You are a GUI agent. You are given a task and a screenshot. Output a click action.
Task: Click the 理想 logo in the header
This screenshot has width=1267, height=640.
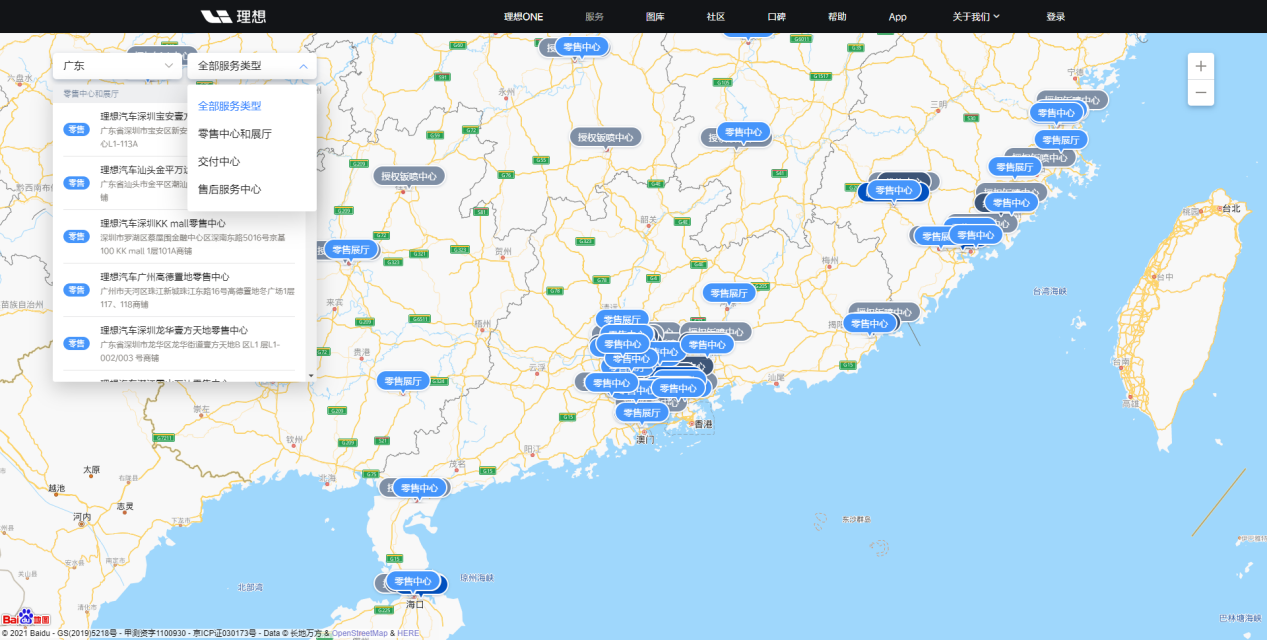pos(233,16)
